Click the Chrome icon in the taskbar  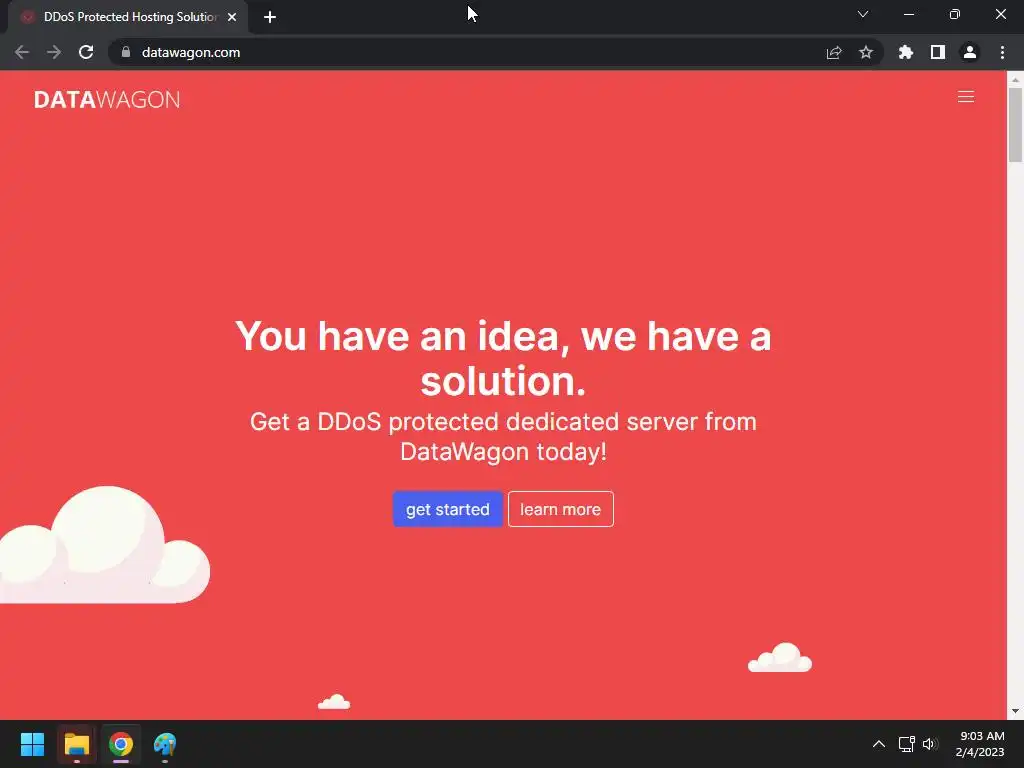pyautogui.click(x=121, y=744)
